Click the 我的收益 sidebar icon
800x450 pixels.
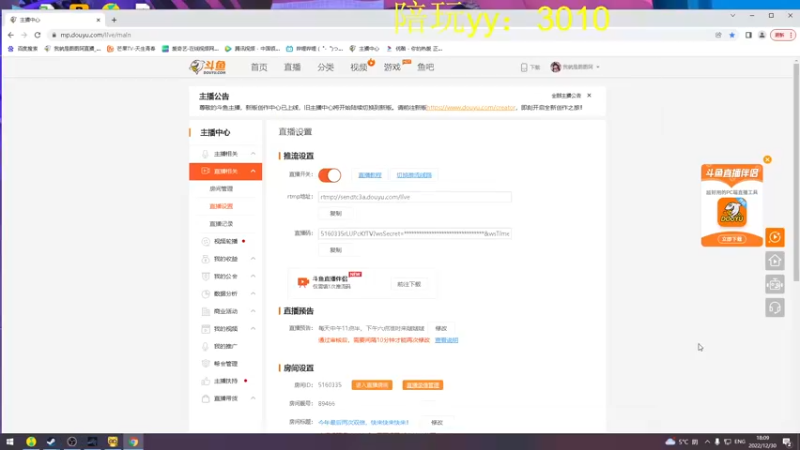click(x=206, y=259)
